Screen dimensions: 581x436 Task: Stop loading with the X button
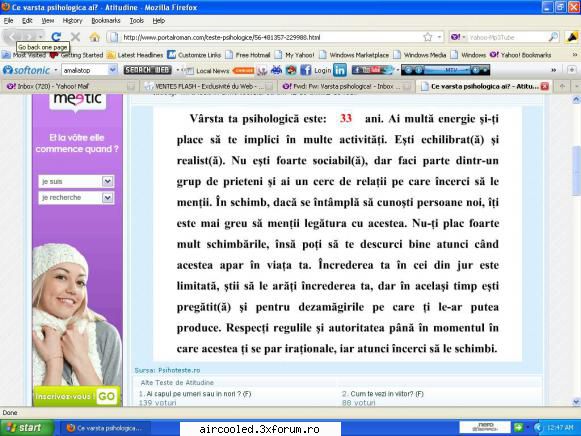tap(75, 37)
